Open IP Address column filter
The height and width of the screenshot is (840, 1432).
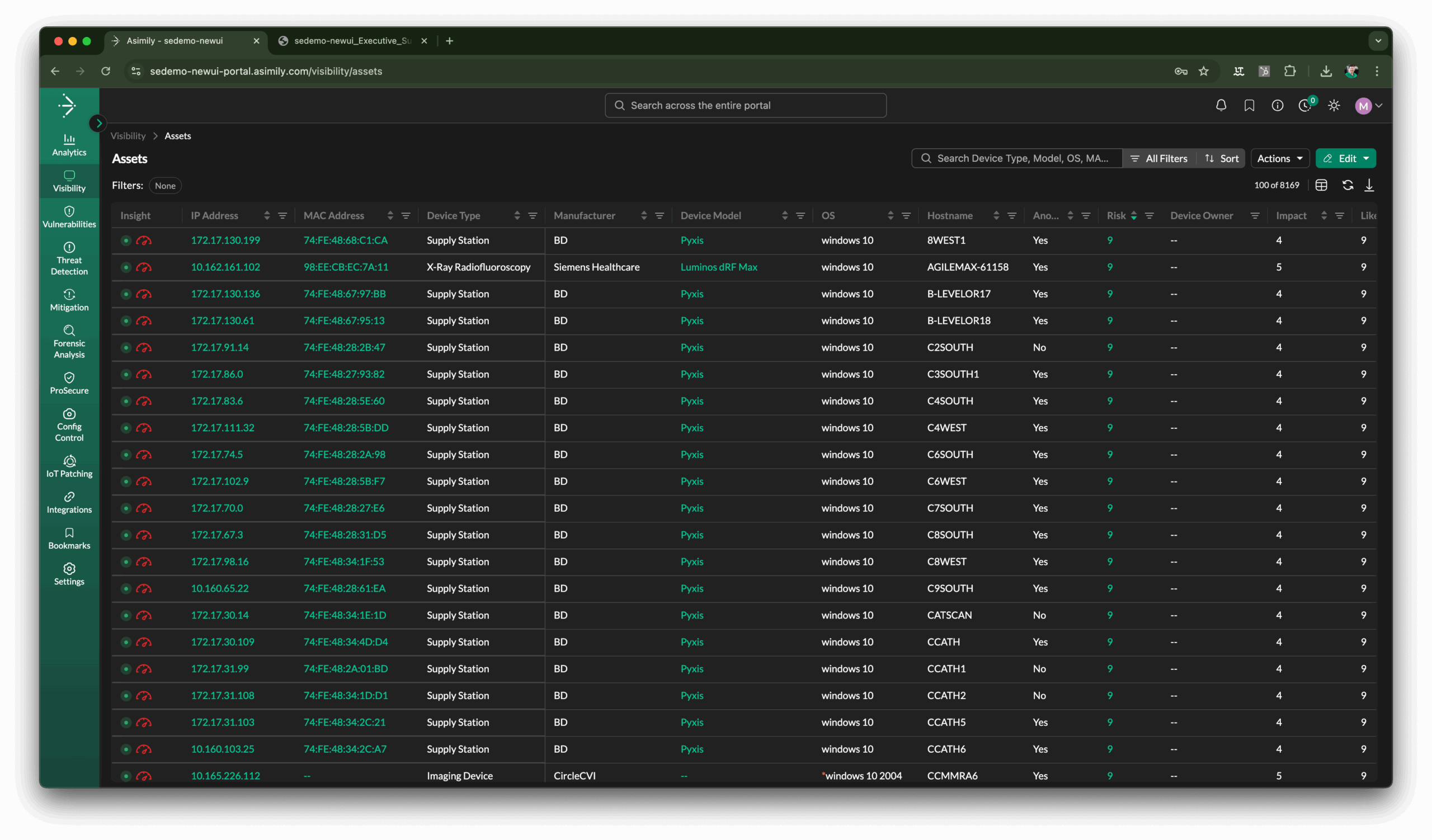click(282, 216)
